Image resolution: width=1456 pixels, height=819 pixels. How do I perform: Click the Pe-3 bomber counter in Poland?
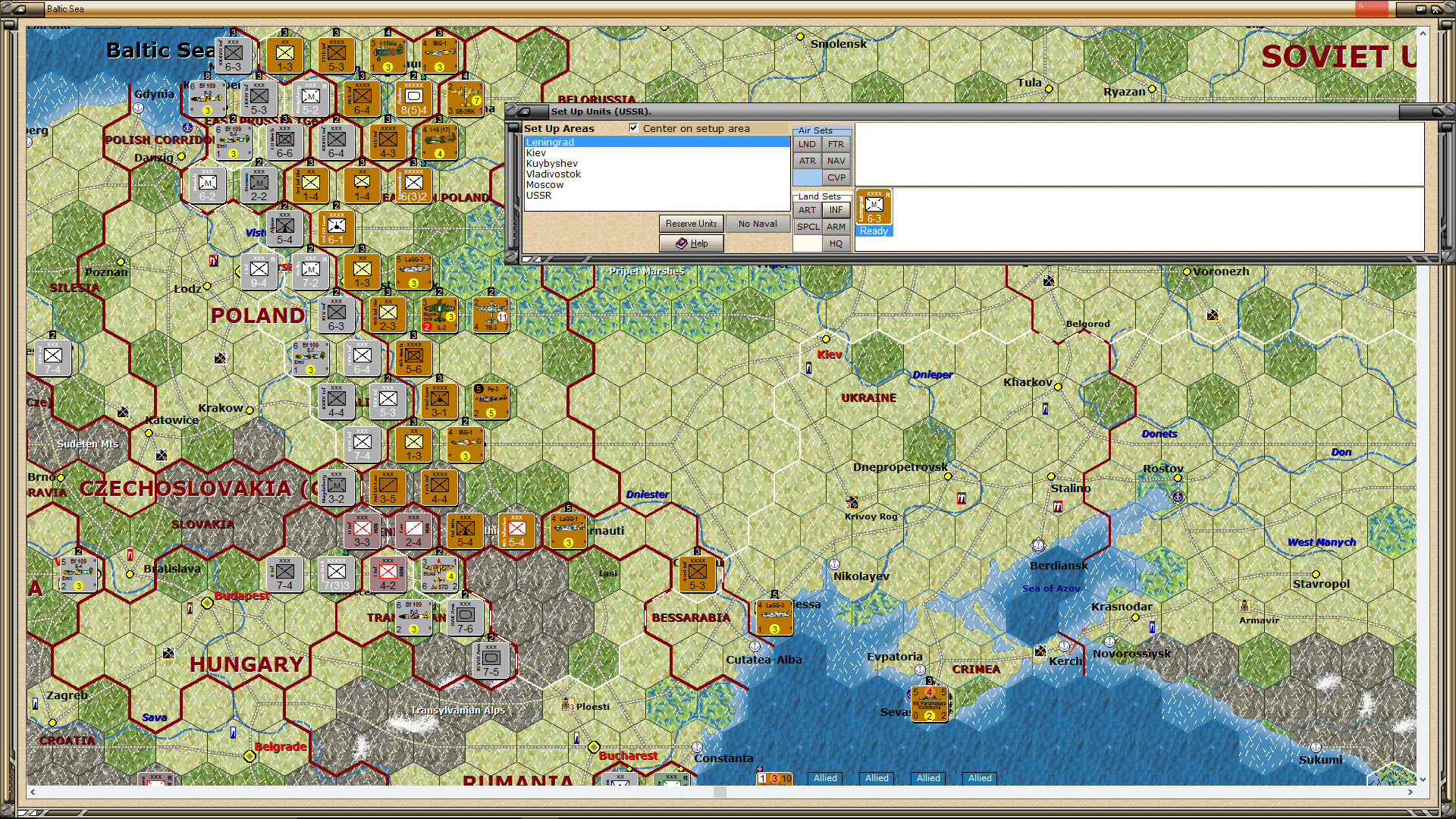point(491,400)
